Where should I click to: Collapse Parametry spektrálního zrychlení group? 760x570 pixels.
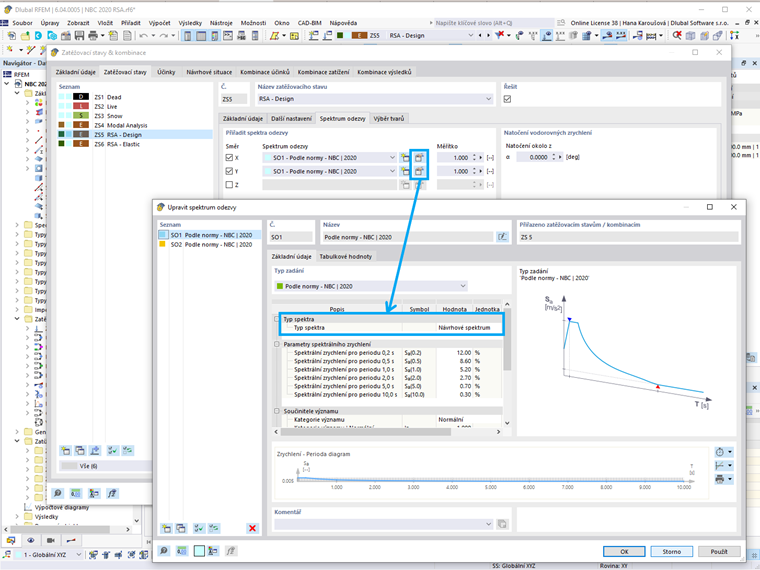(277, 344)
